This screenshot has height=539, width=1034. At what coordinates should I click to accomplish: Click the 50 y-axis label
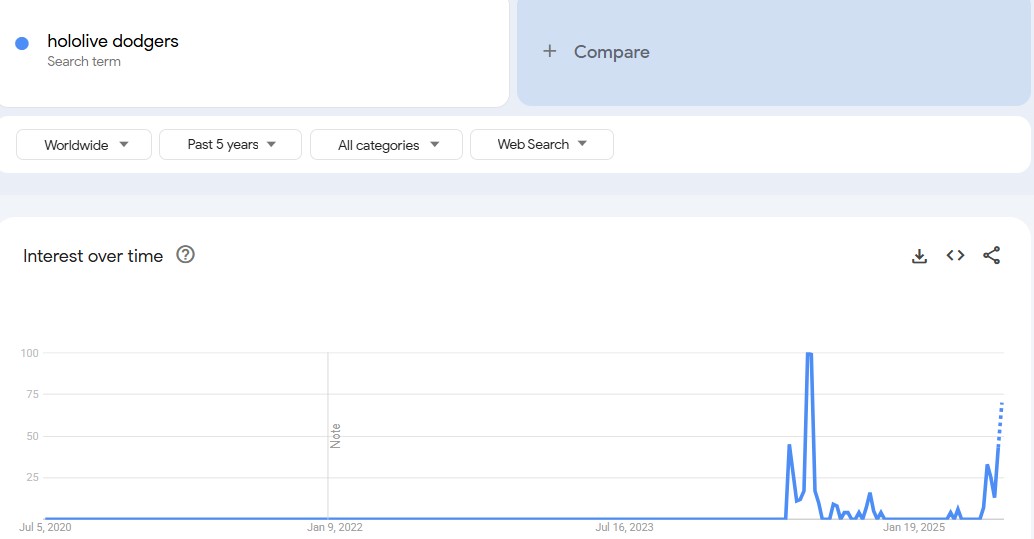pos(32,436)
